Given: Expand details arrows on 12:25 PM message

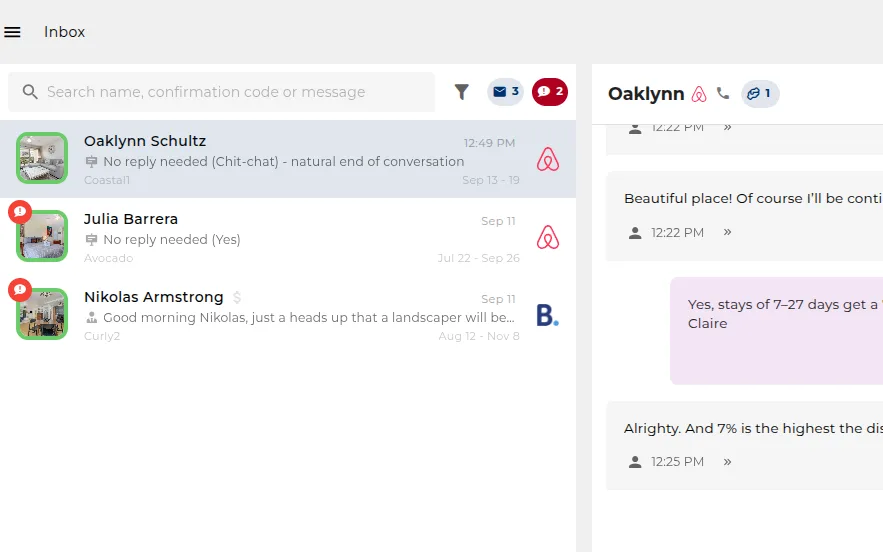Looking at the screenshot, I should [x=728, y=462].
